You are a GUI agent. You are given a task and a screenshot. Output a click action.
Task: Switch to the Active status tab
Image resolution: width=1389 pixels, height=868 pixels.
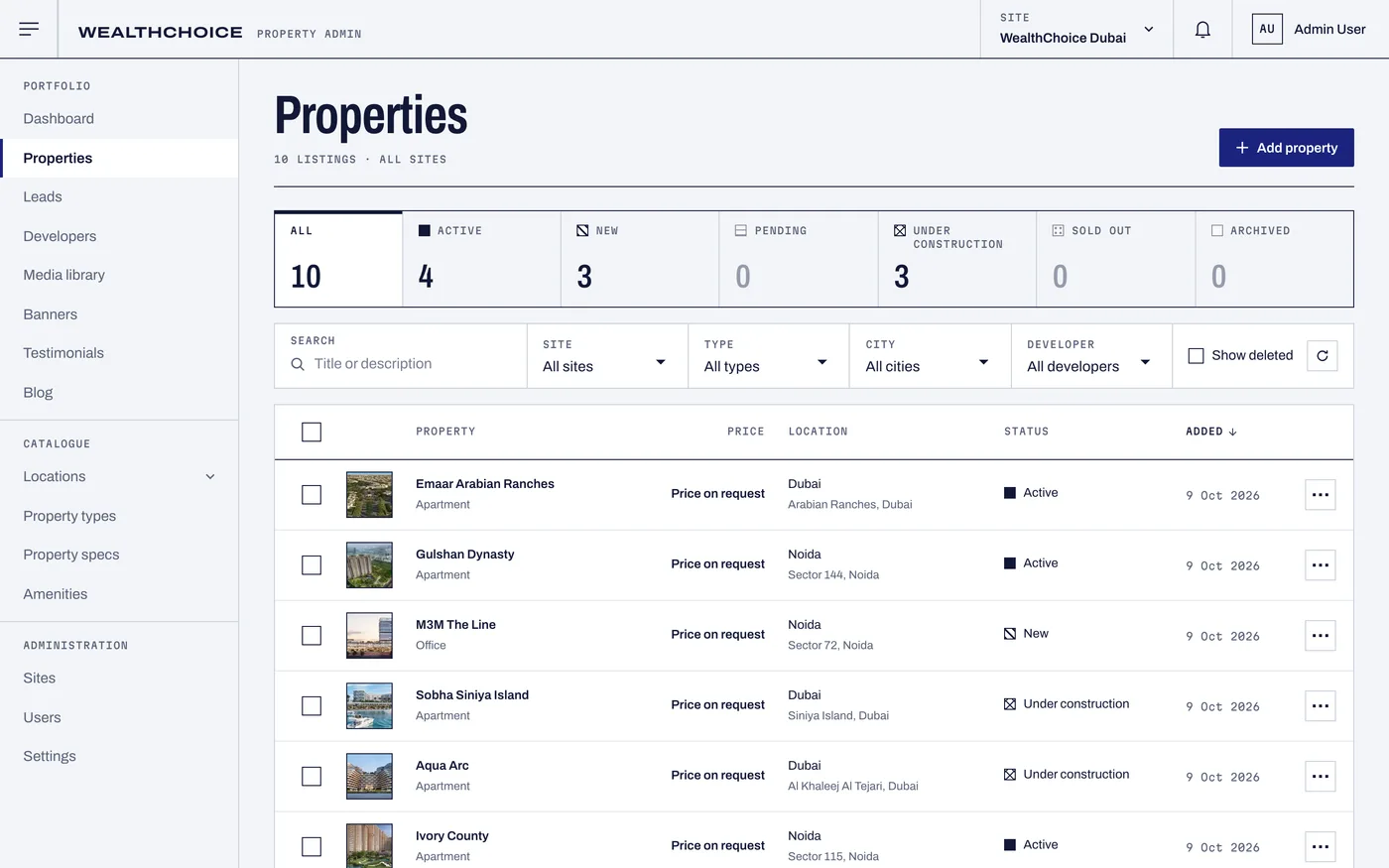(x=481, y=259)
